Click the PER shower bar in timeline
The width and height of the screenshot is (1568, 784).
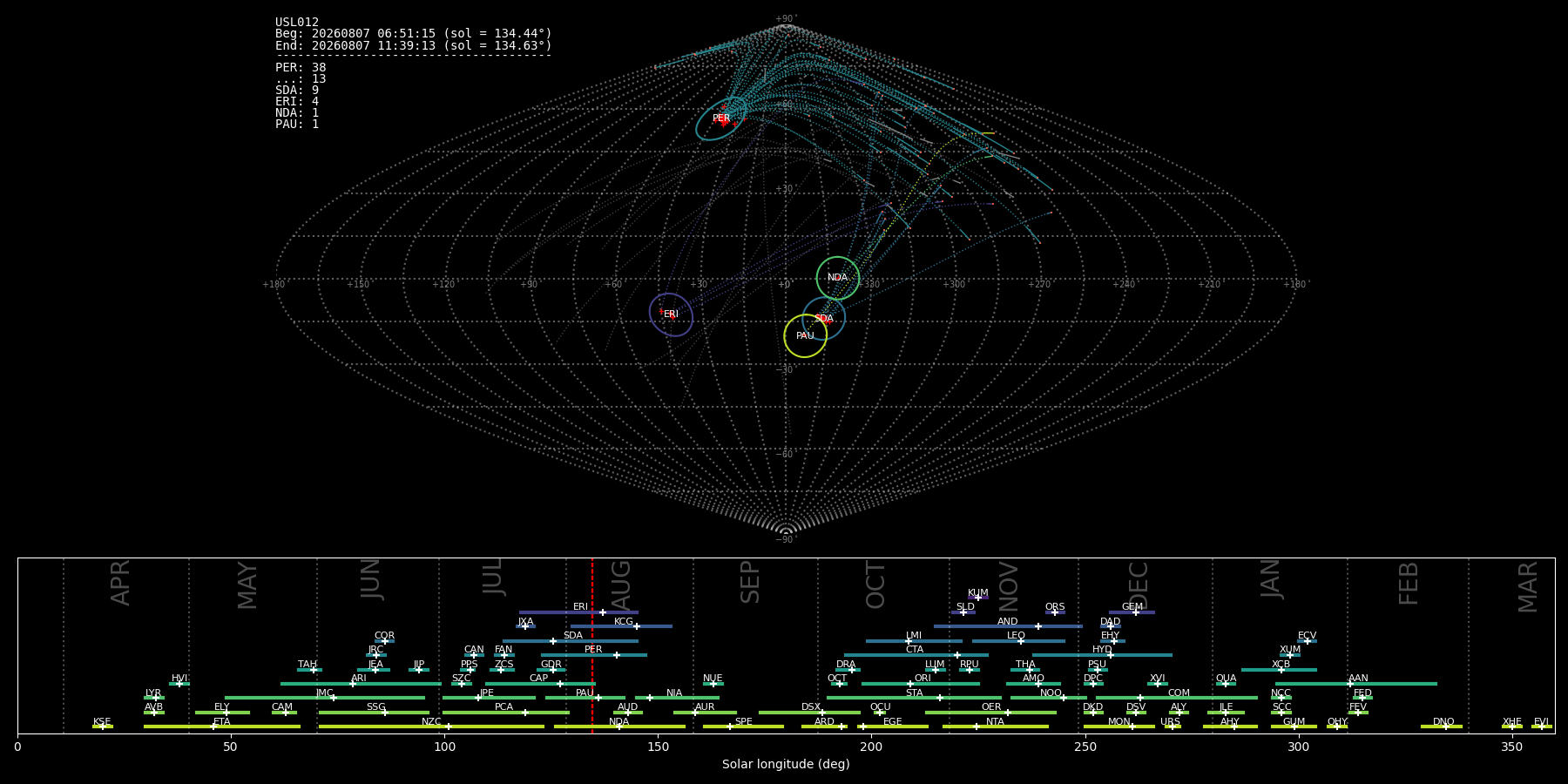(x=594, y=655)
